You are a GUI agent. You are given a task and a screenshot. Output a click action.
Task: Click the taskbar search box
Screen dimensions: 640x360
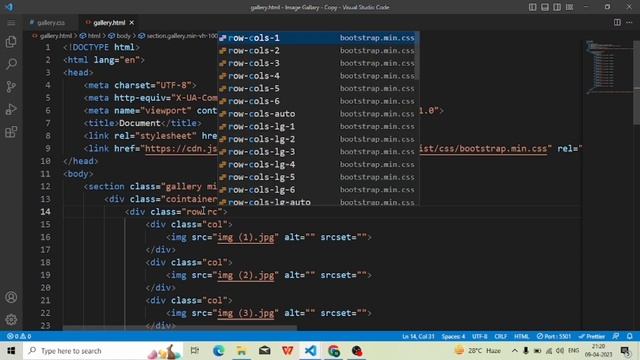[104, 351]
